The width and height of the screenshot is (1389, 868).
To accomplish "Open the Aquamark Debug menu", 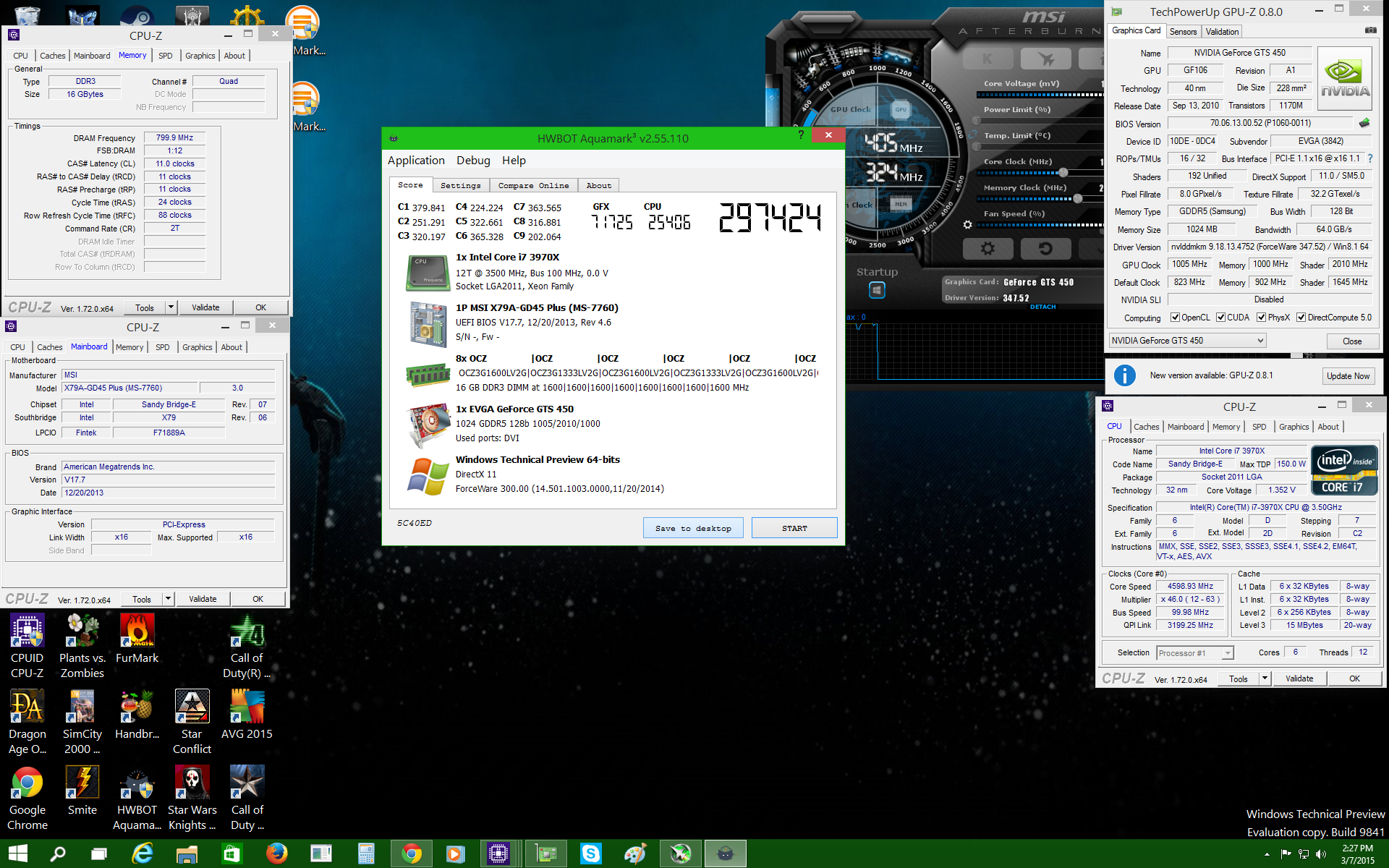I will (473, 161).
